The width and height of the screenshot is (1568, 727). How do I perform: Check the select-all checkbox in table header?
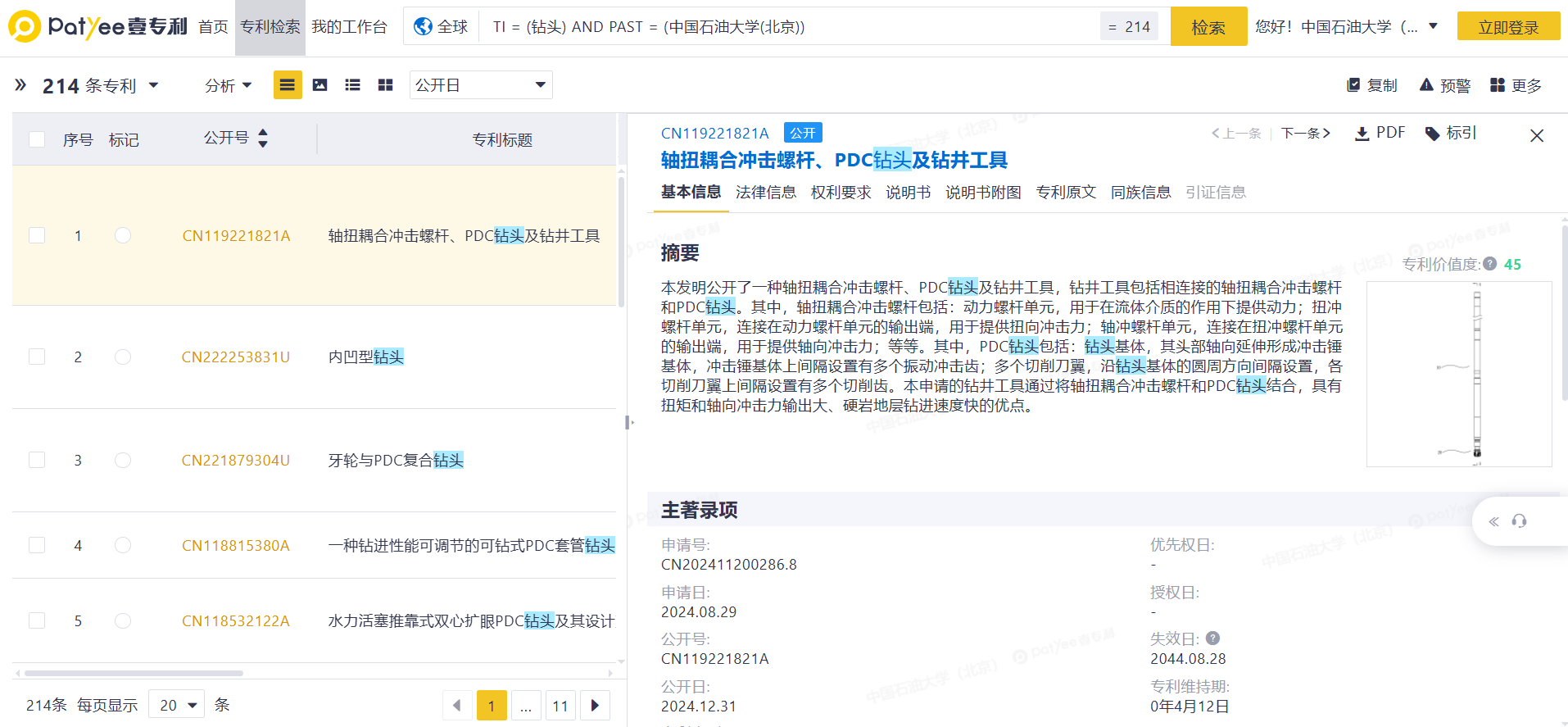pyautogui.click(x=37, y=139)
